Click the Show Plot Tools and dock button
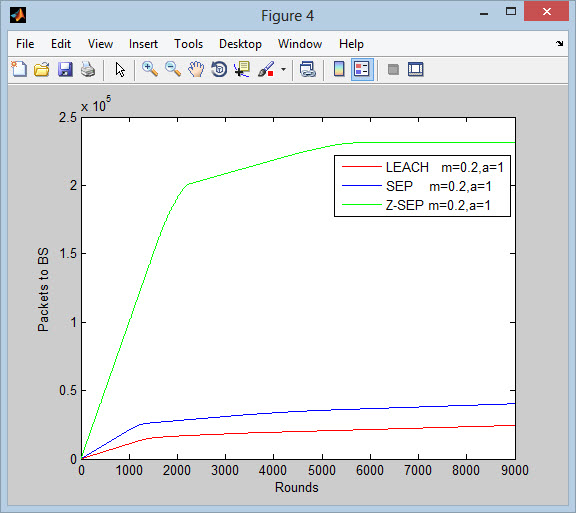 click(416, 69)
